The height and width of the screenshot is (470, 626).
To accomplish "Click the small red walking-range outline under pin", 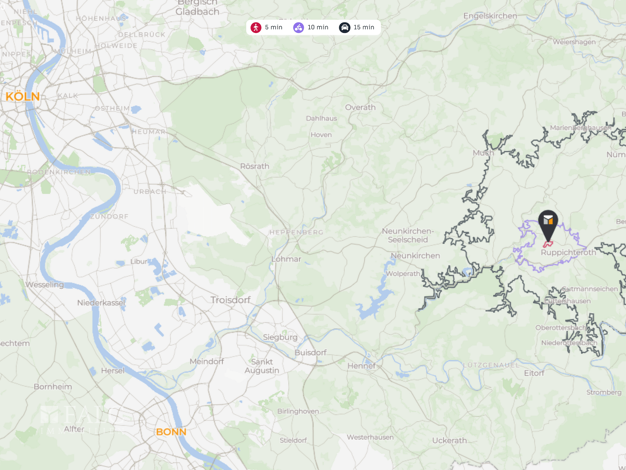I will tap(548, 244).
